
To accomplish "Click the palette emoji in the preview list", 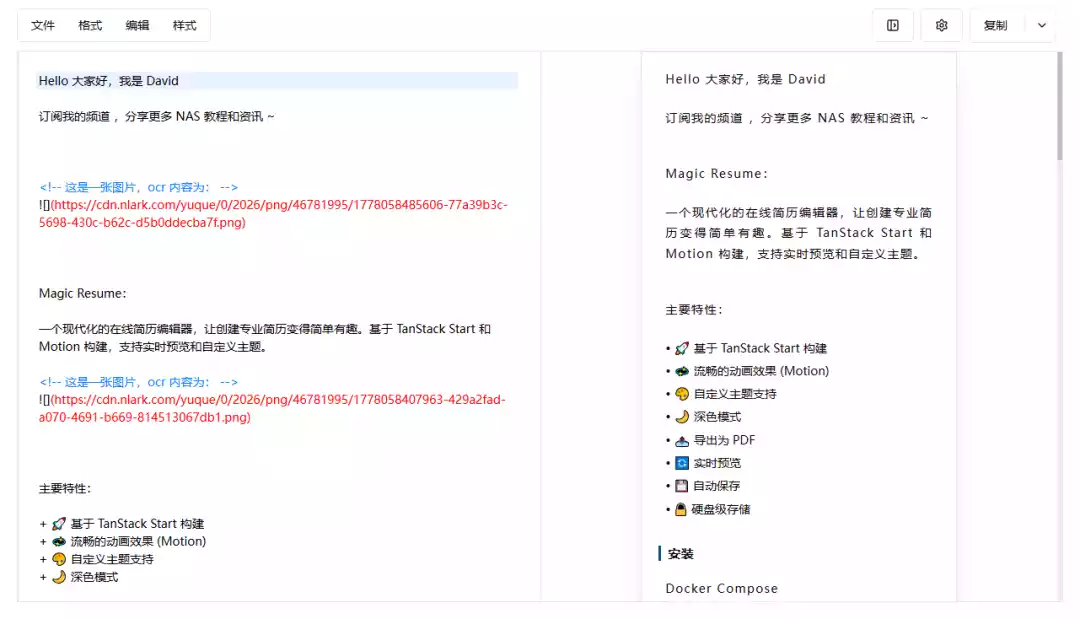I will 682,394.
